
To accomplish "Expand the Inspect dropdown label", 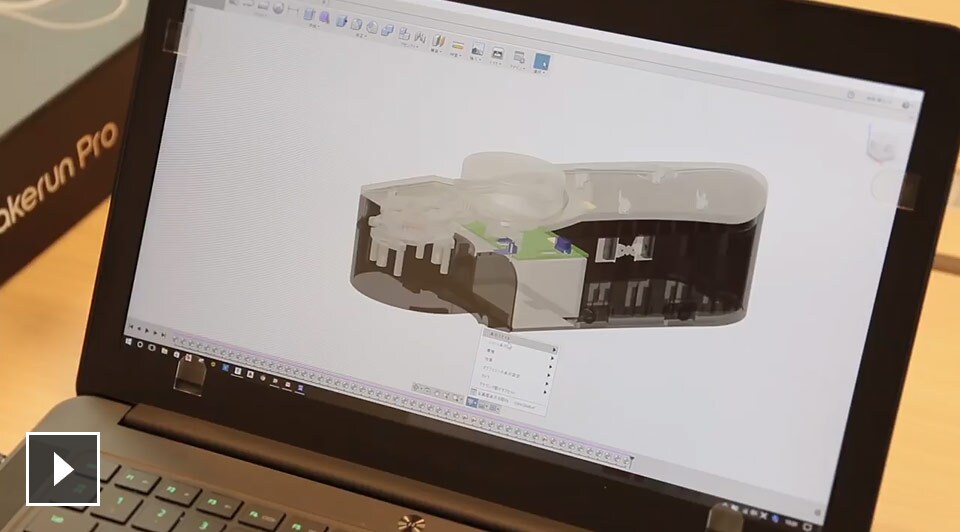I will [456, 55].
